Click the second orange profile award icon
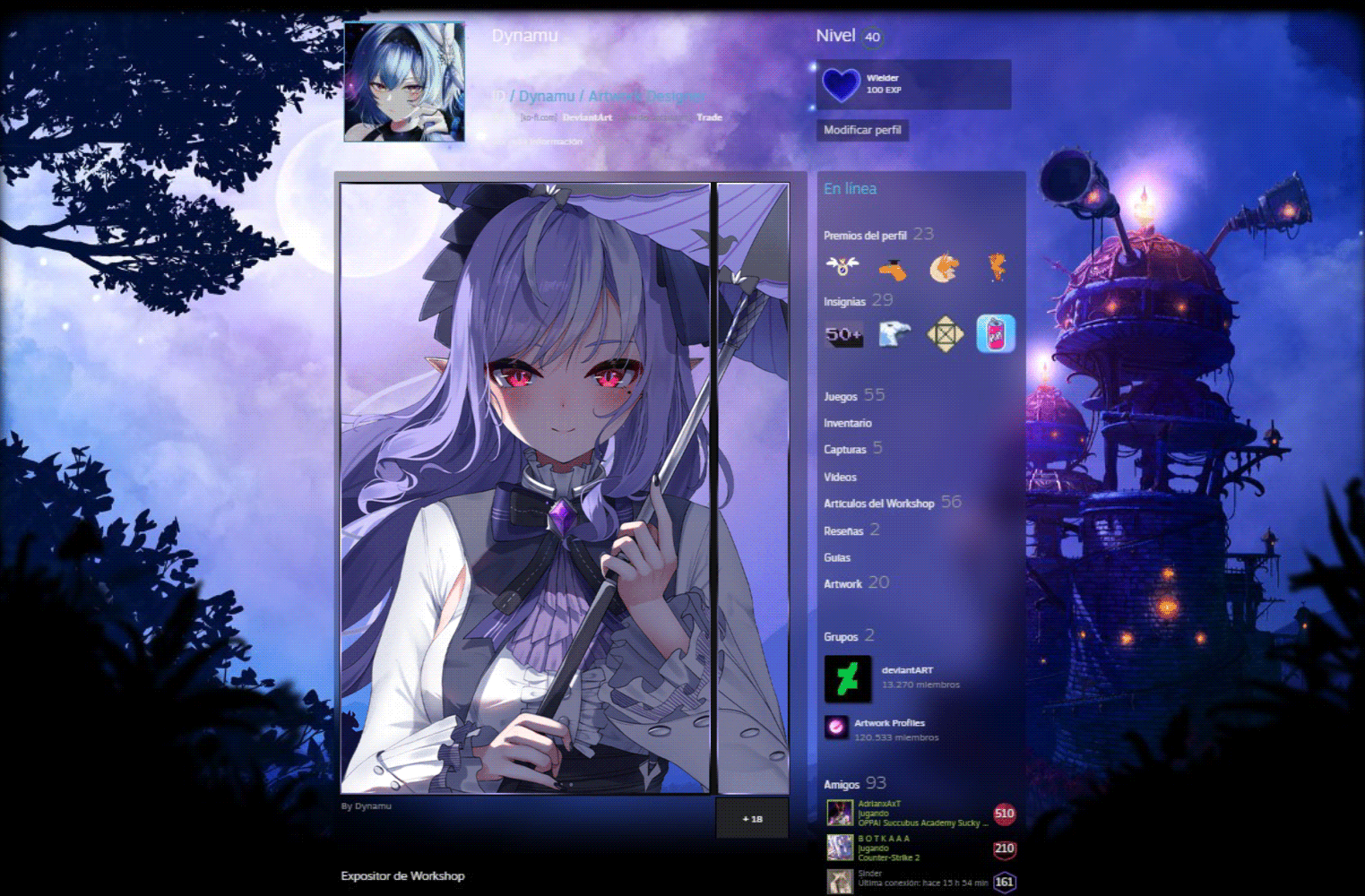Image resolution: width=1365 pixels, height=896 pixels. pos(893,268)
